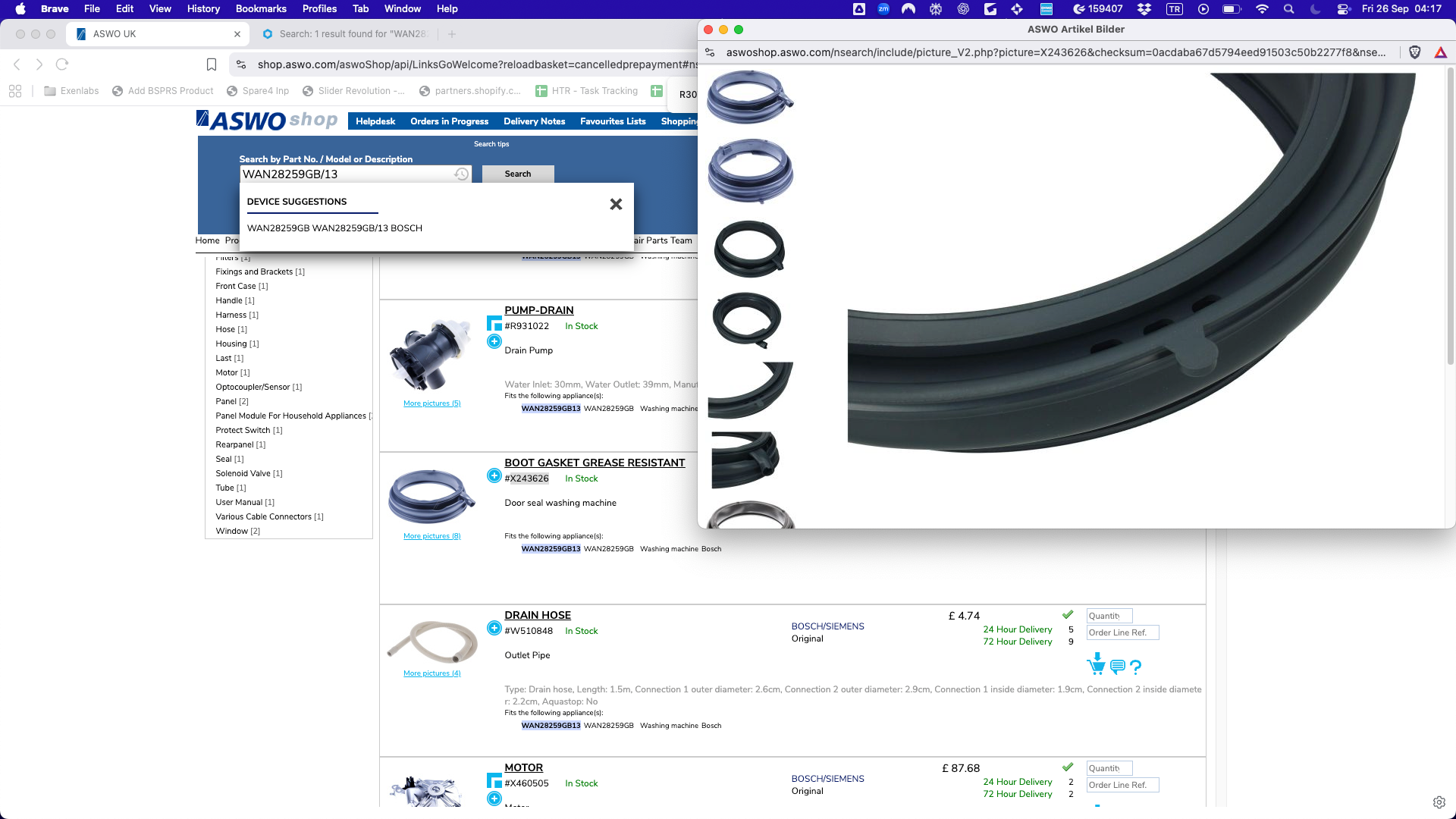This screenshot has height=819, width=1456.
Task: Click question mark icon for Drain Hose
Action: point(1135,667)
